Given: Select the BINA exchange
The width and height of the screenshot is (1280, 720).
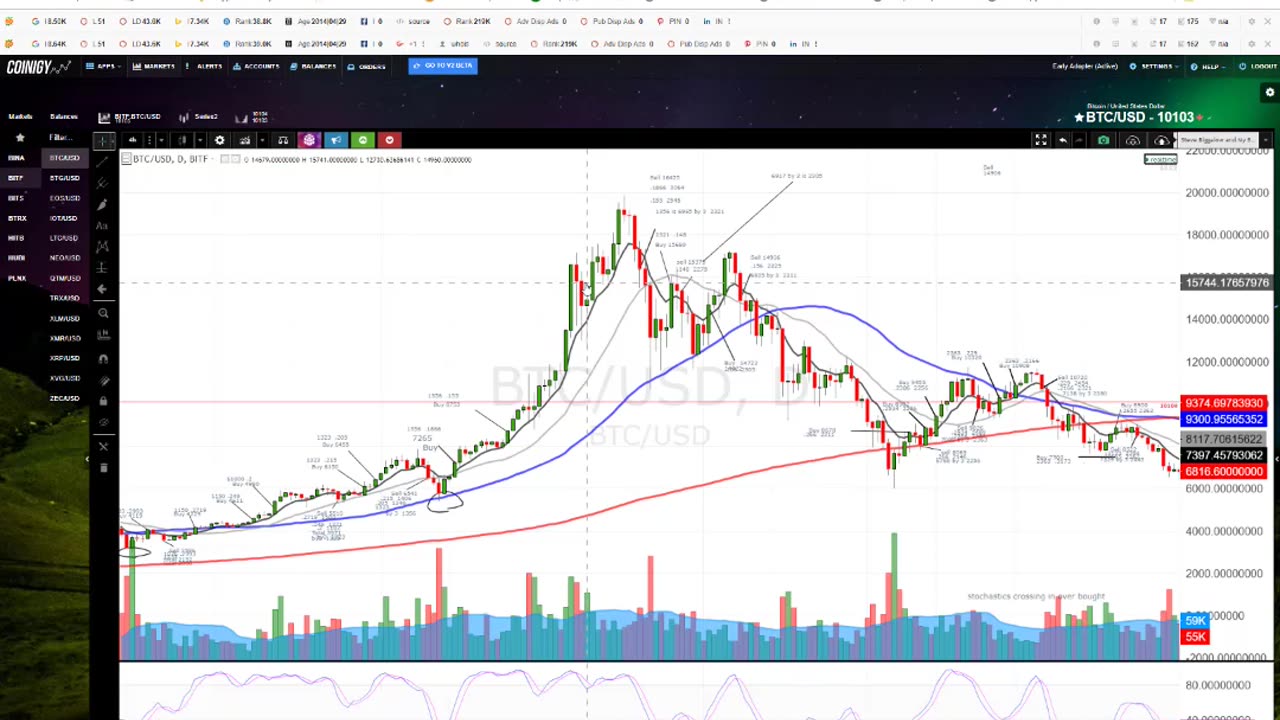Looking at the screenshot, I should click(17, 158).
